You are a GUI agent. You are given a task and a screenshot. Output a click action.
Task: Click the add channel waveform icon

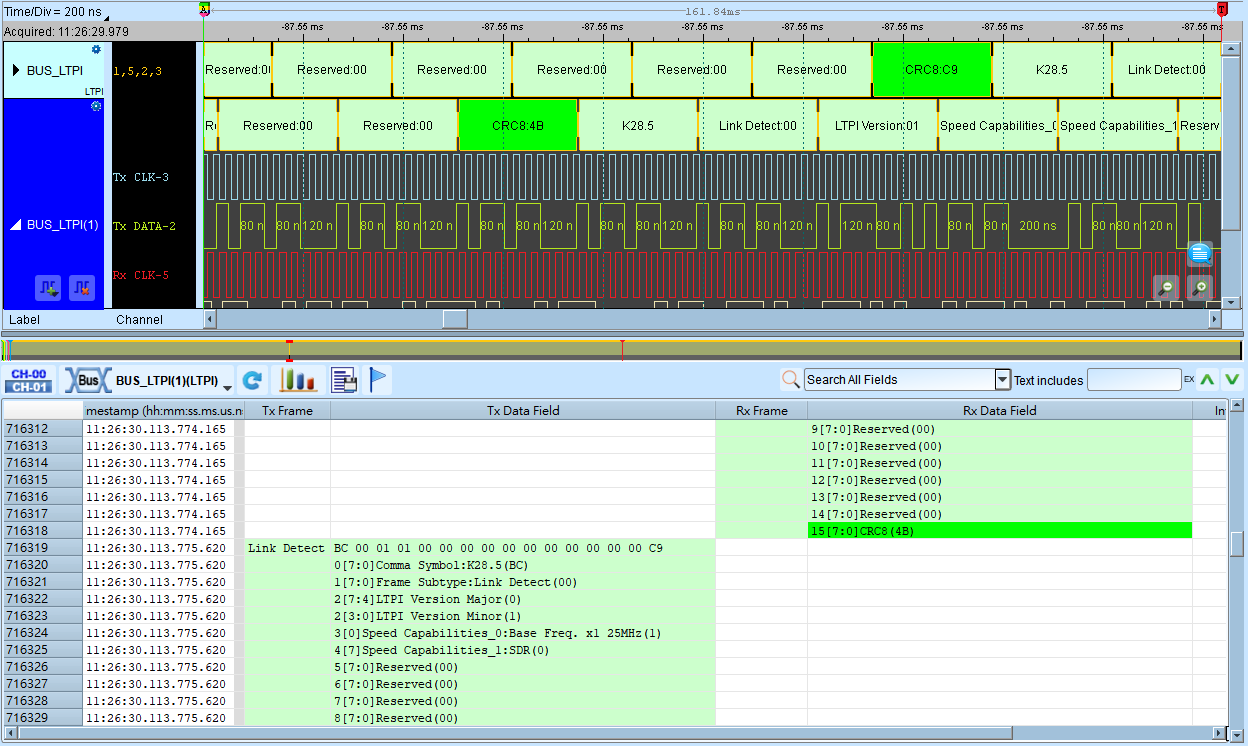[x=48, y=288]
